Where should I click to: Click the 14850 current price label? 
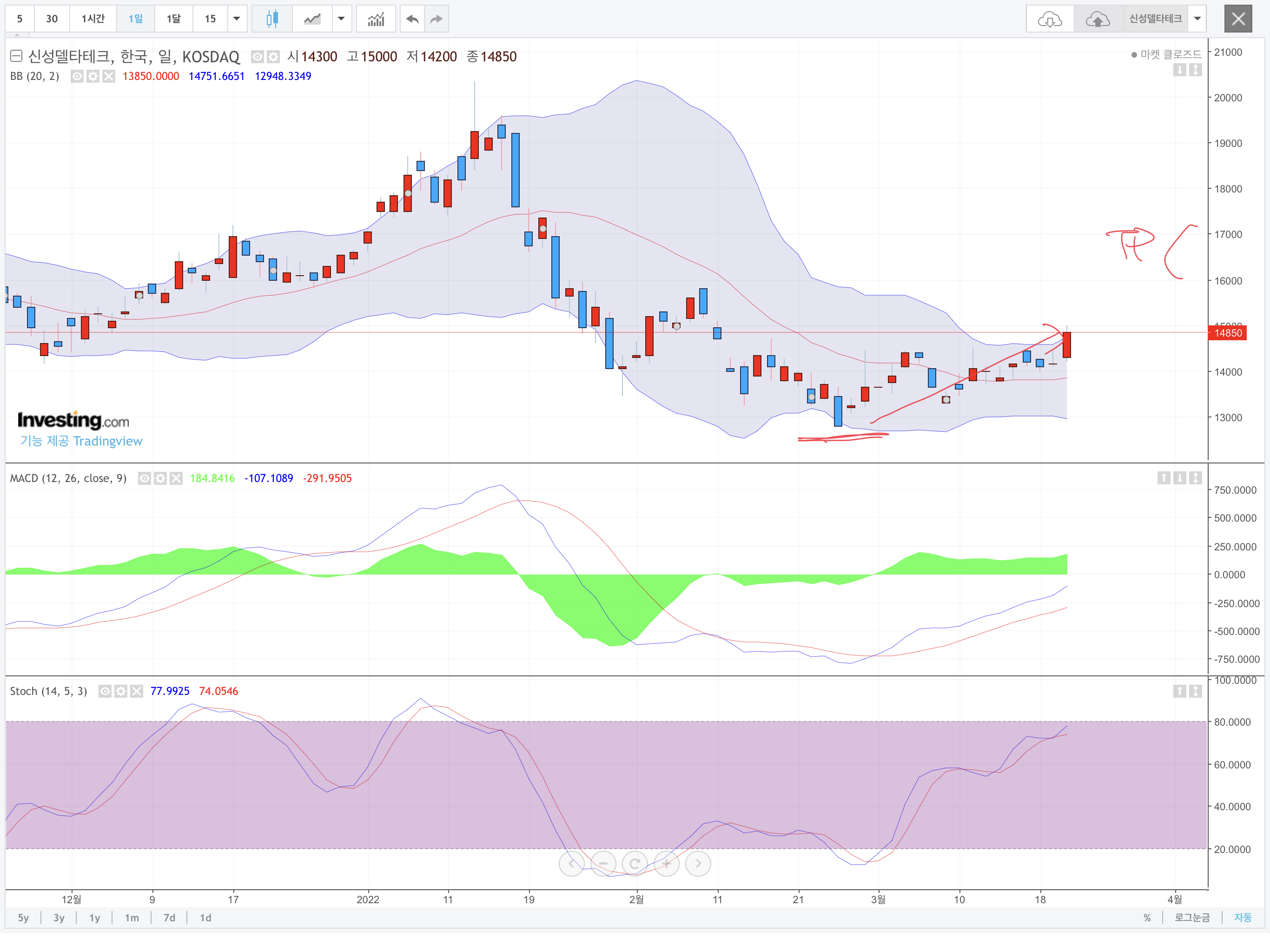(x=1228, y=333)
